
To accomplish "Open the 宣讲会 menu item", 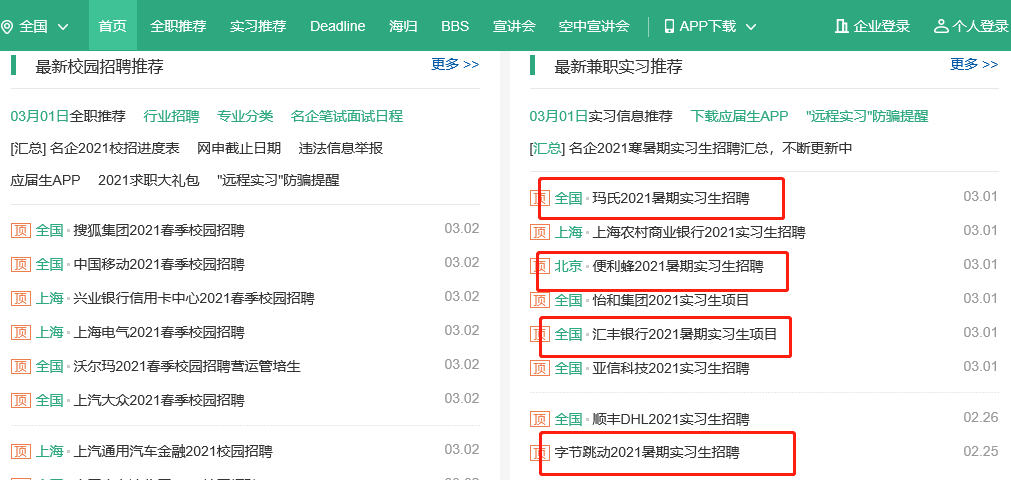I will [514, 26].
